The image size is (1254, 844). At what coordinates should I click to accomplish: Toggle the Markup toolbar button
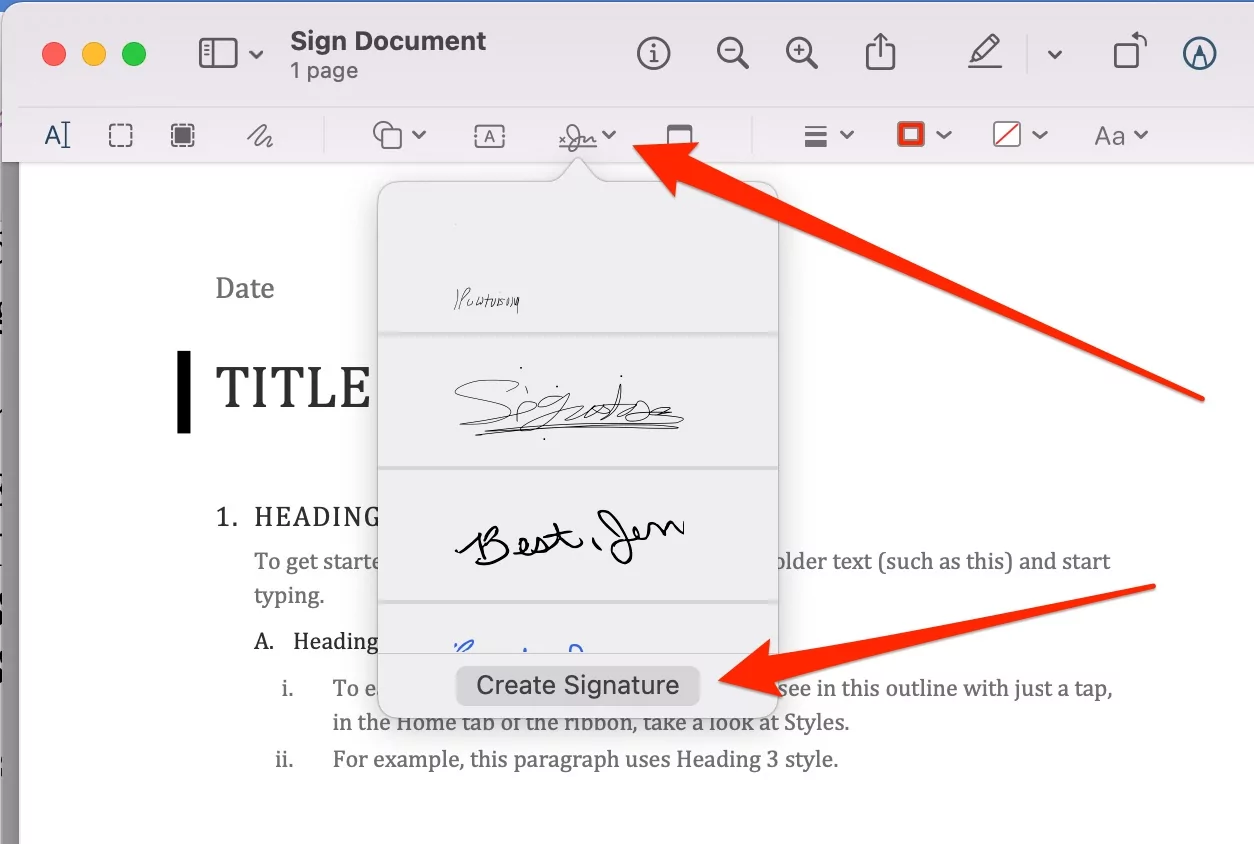tap(1199, 54)
